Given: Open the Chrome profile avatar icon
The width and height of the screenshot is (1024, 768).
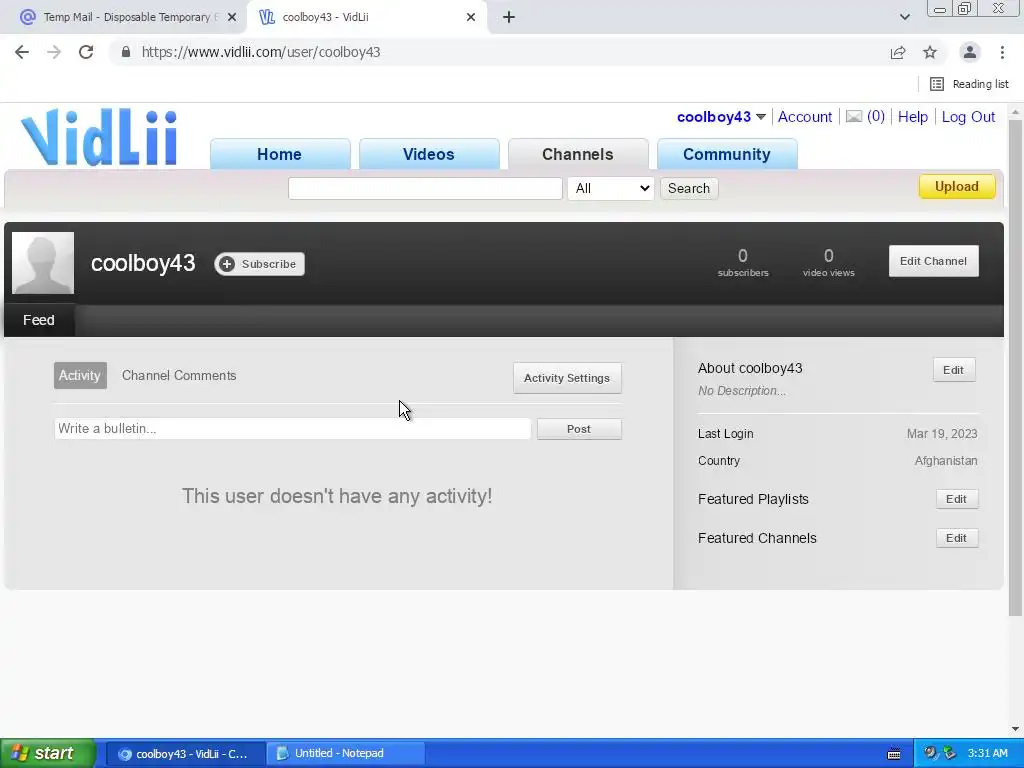Looking at the screenshot, I should [x=970, y=52].
